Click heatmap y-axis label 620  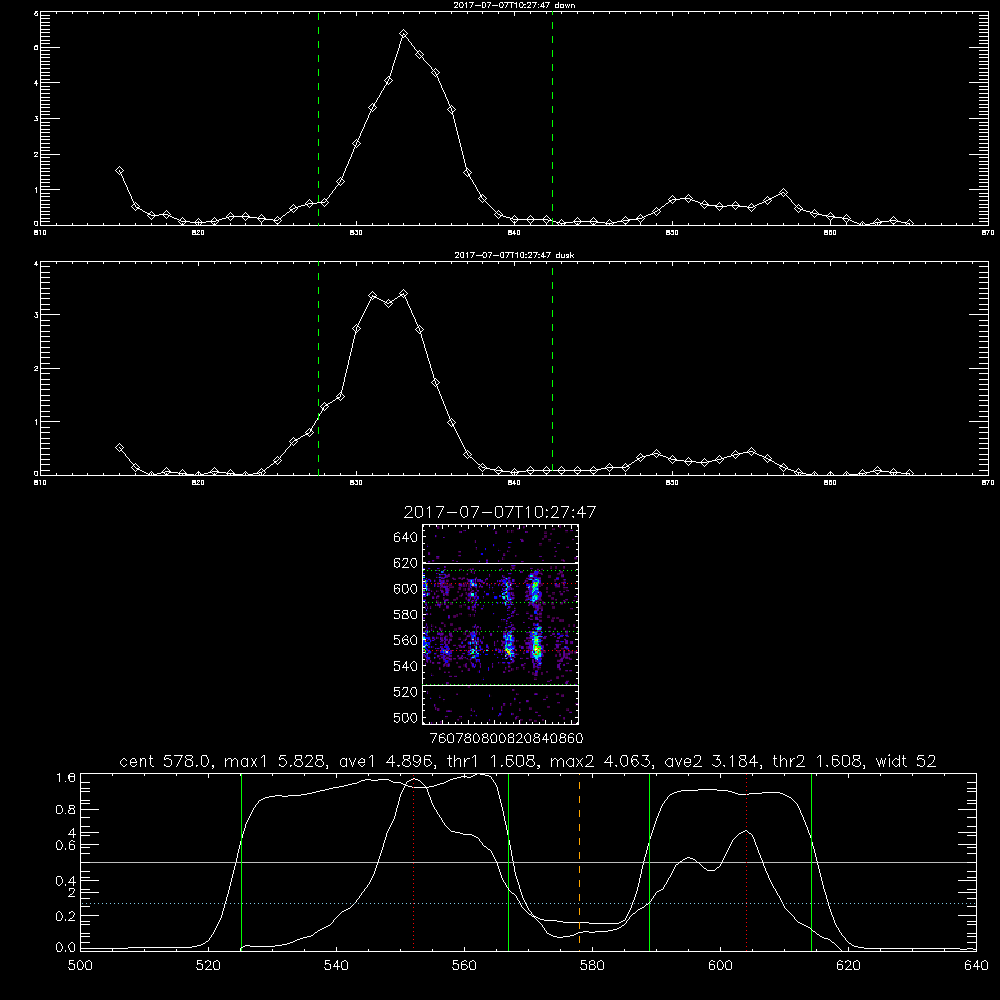coord(406,563)
